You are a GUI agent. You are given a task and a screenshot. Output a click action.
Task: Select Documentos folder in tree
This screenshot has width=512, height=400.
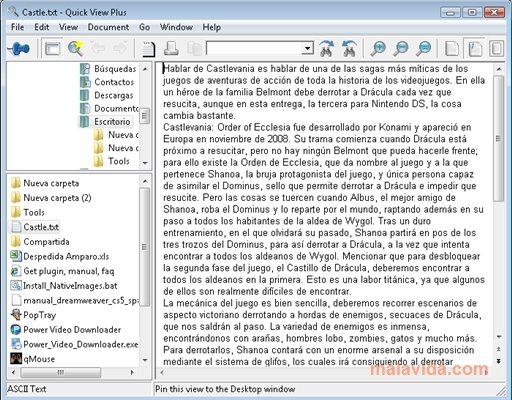click(109, 108)
